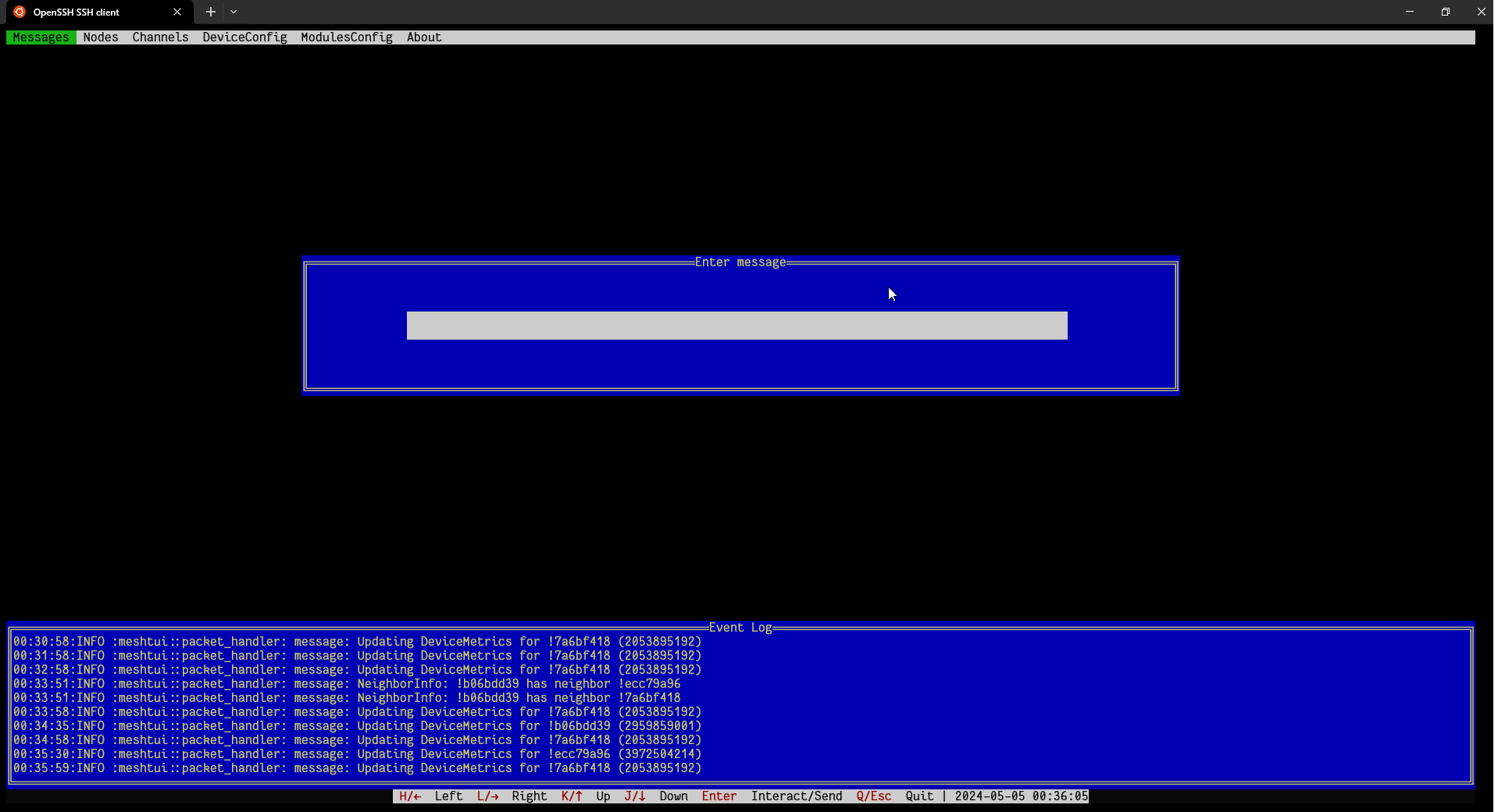Image resolution: width=1498 pixels, height=812 pixels.
Task: Close the terminal window
Action: (x=1481, y=12)
